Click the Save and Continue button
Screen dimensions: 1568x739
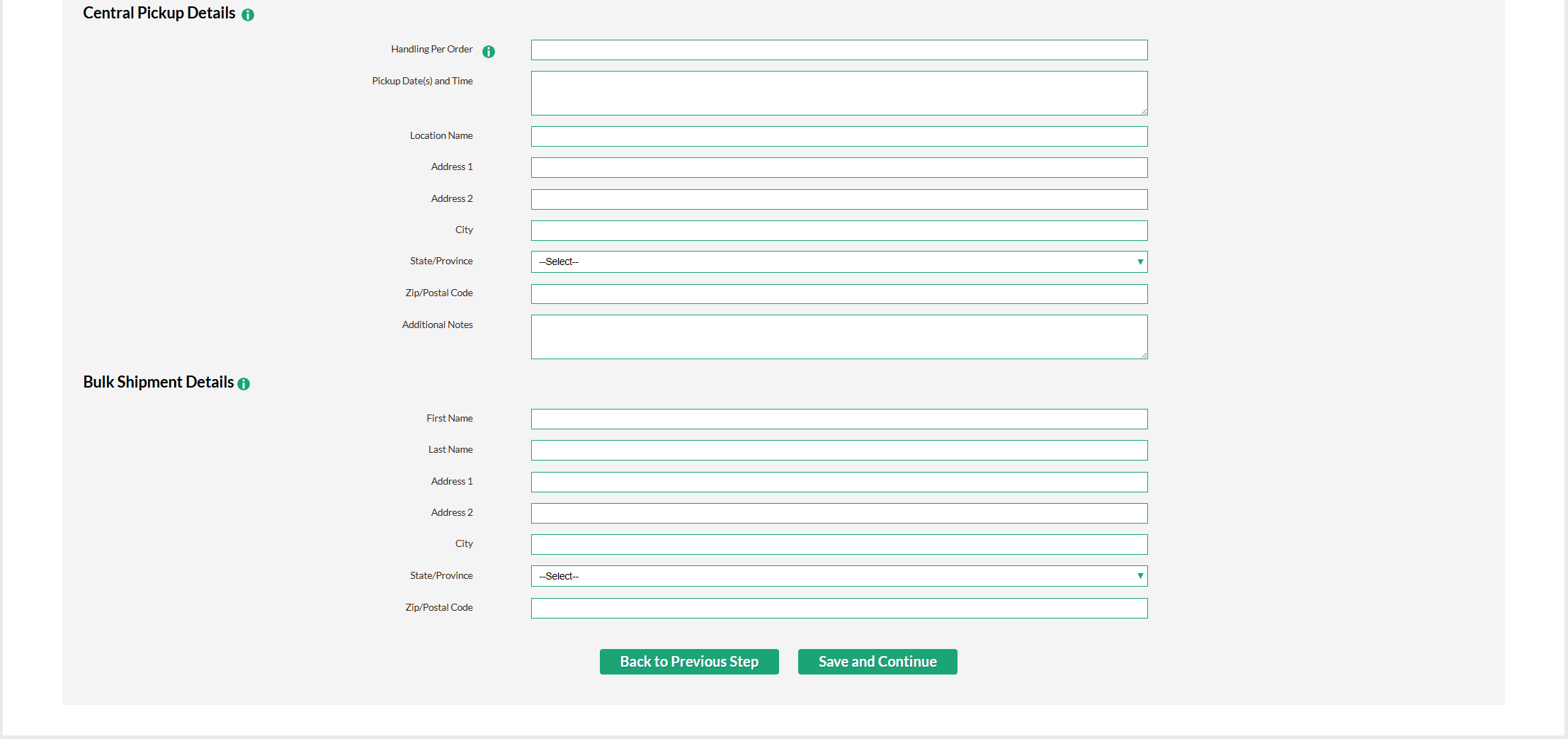coord(877,662)
